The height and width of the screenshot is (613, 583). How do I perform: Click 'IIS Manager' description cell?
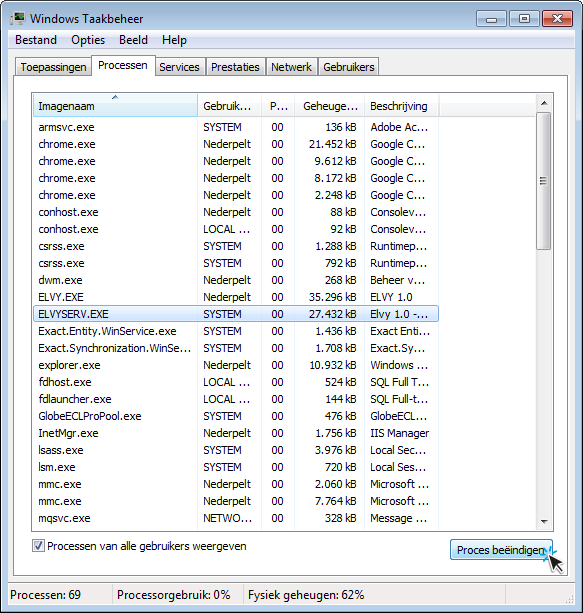[400, 433]
